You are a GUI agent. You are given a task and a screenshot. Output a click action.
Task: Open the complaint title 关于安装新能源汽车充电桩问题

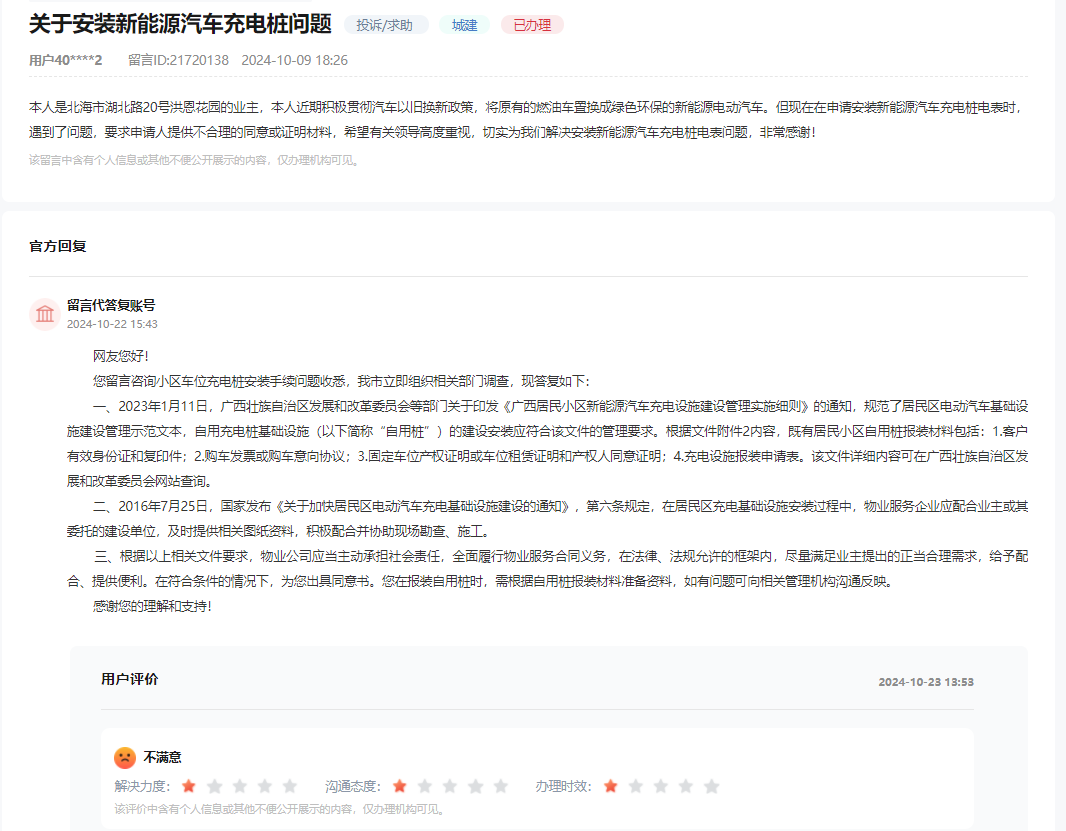pos(176,24)
